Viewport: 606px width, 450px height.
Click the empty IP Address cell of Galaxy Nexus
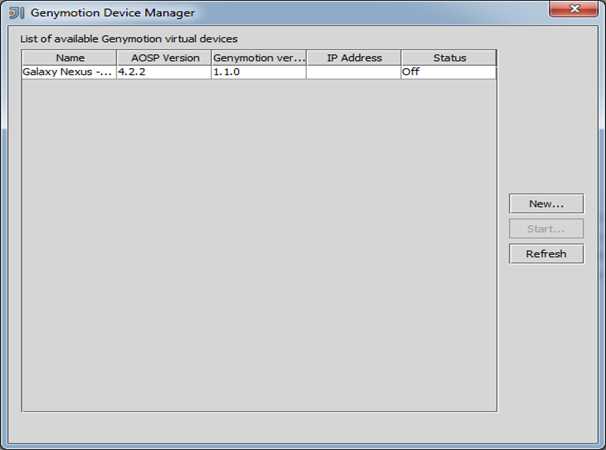354,72
